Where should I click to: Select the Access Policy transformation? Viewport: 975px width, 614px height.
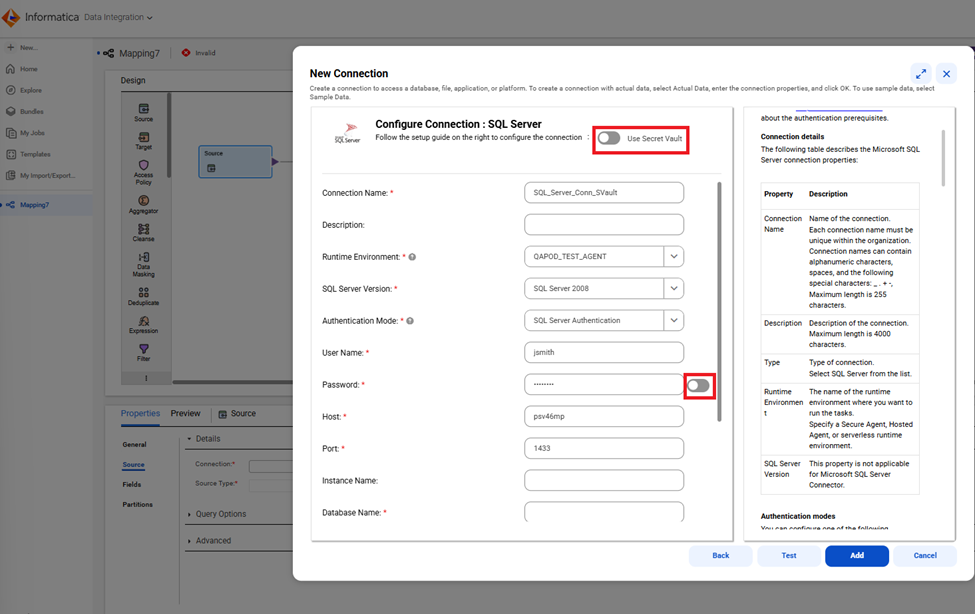144,172
